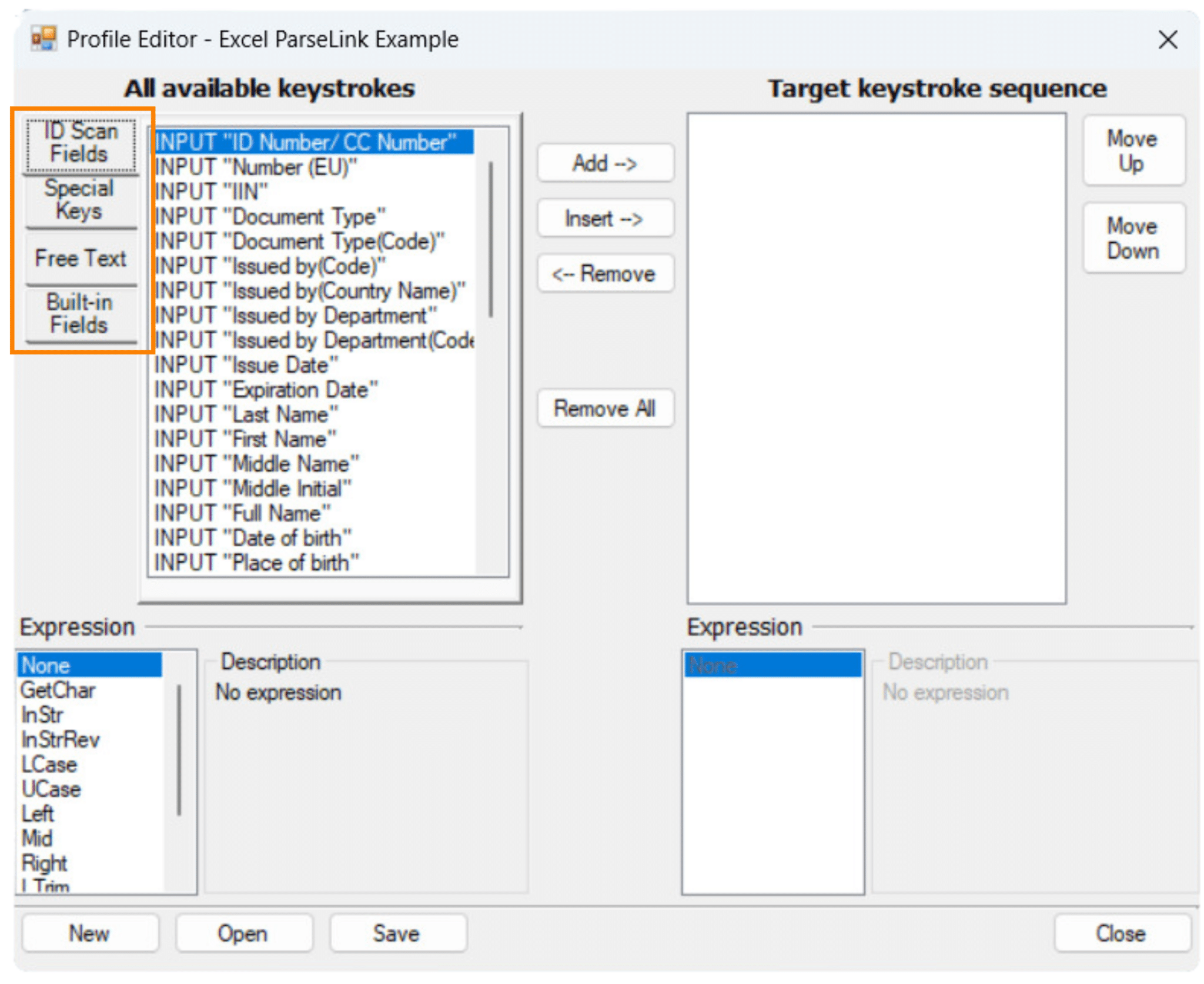The width and height of the screenshot is (1204, 984).
Task: Pick the InStrRev expression in list
Action: coord(61,739)
